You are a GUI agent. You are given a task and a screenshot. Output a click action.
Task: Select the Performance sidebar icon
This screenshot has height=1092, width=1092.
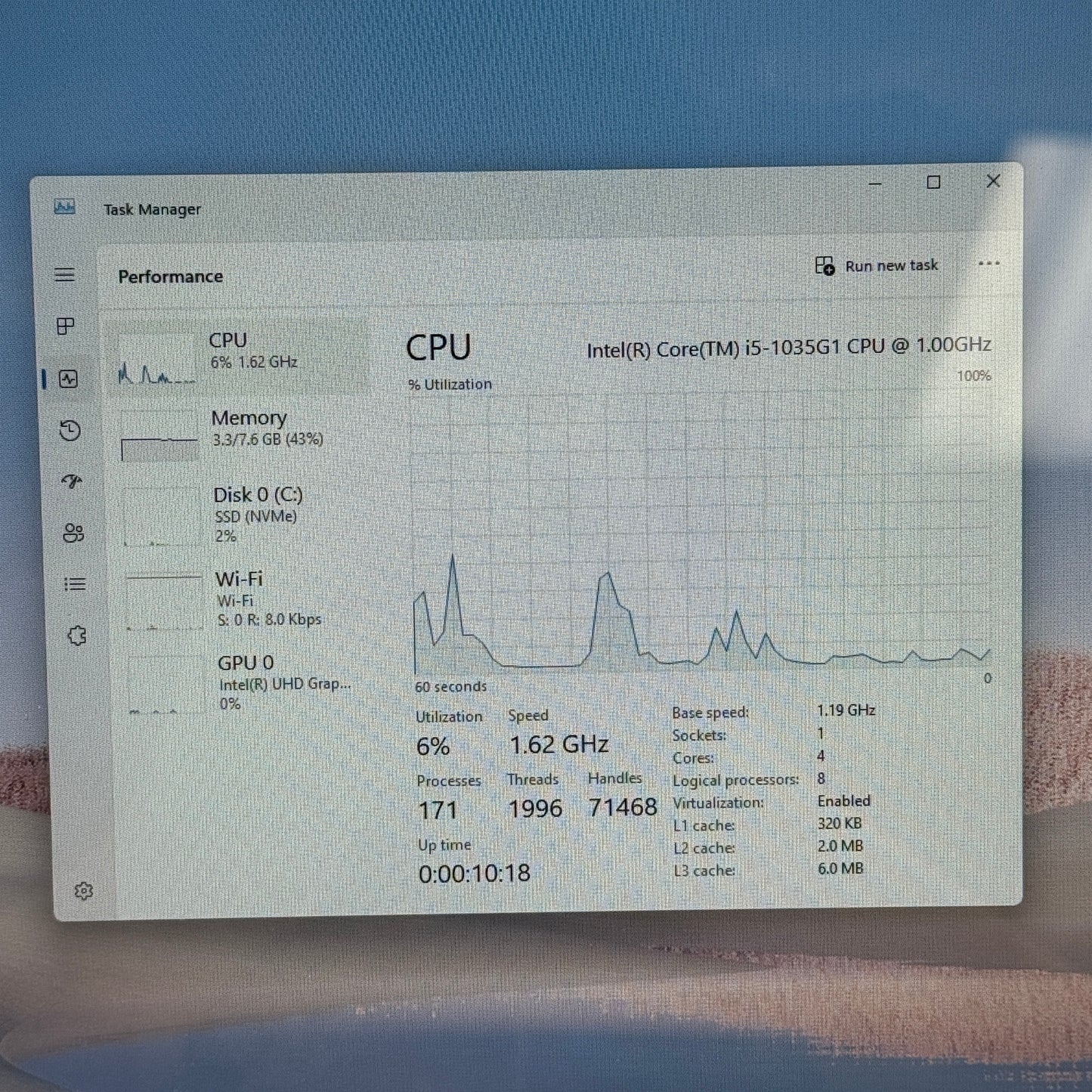[68, 380]
